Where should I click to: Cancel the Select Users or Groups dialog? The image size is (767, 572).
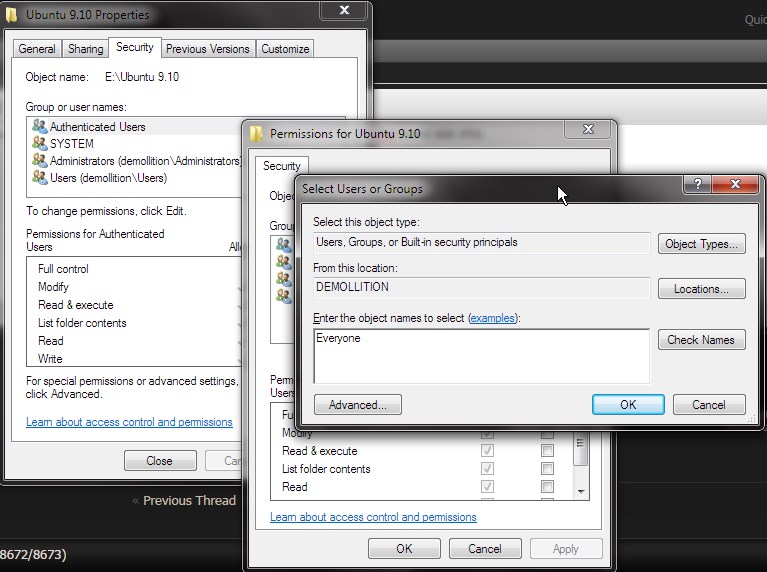point(709,405)
